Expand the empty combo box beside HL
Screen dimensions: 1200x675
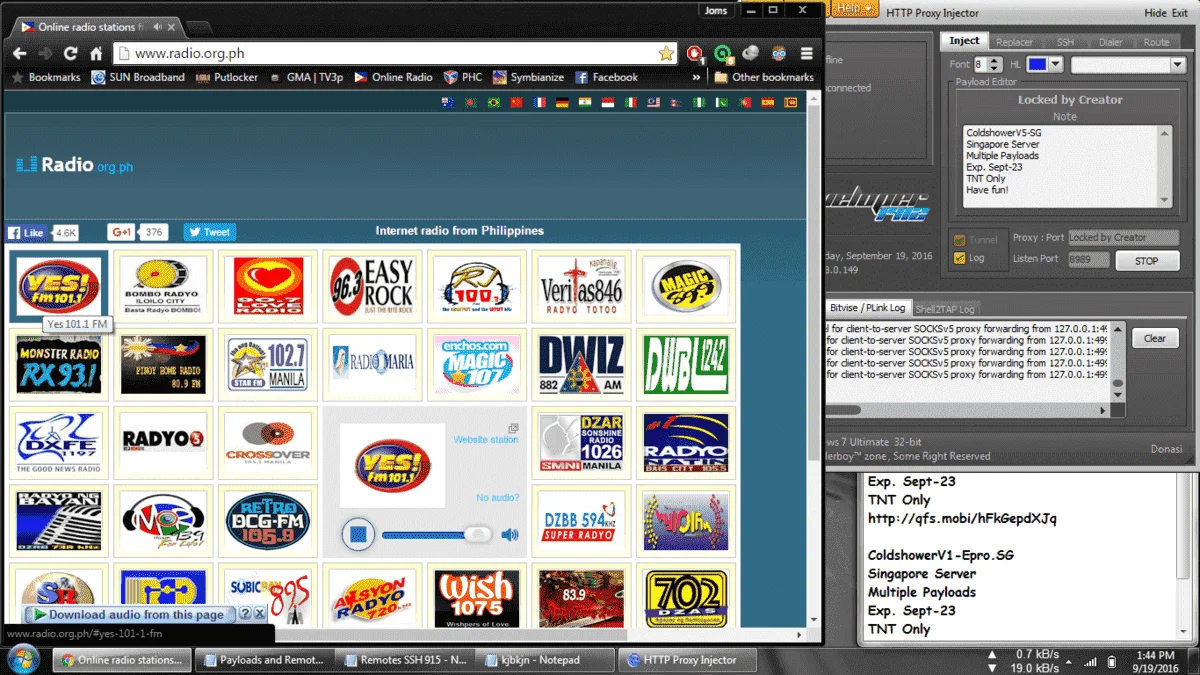tap(1176, 64)
